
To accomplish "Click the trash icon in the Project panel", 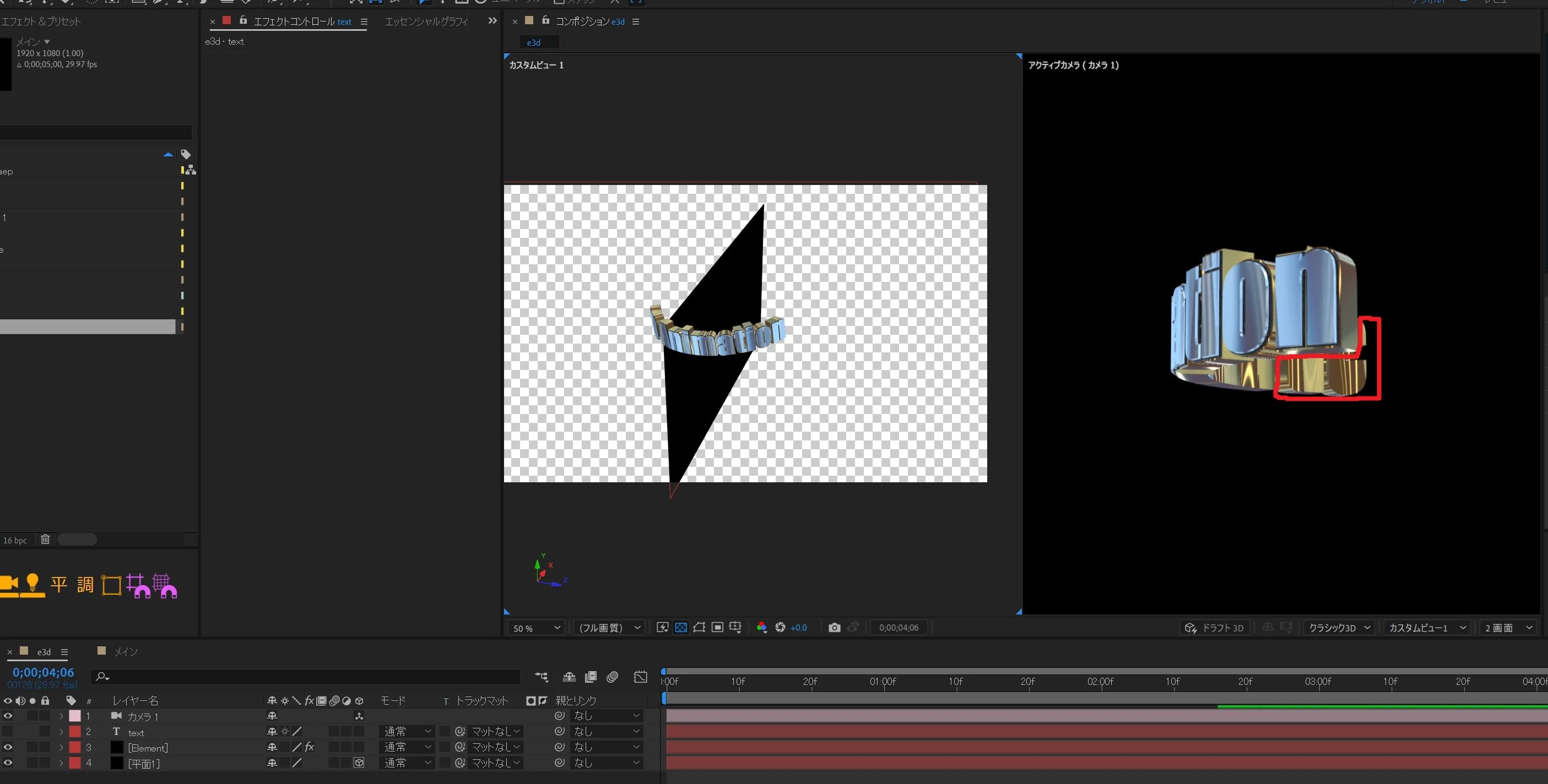I will coord(45,540).
